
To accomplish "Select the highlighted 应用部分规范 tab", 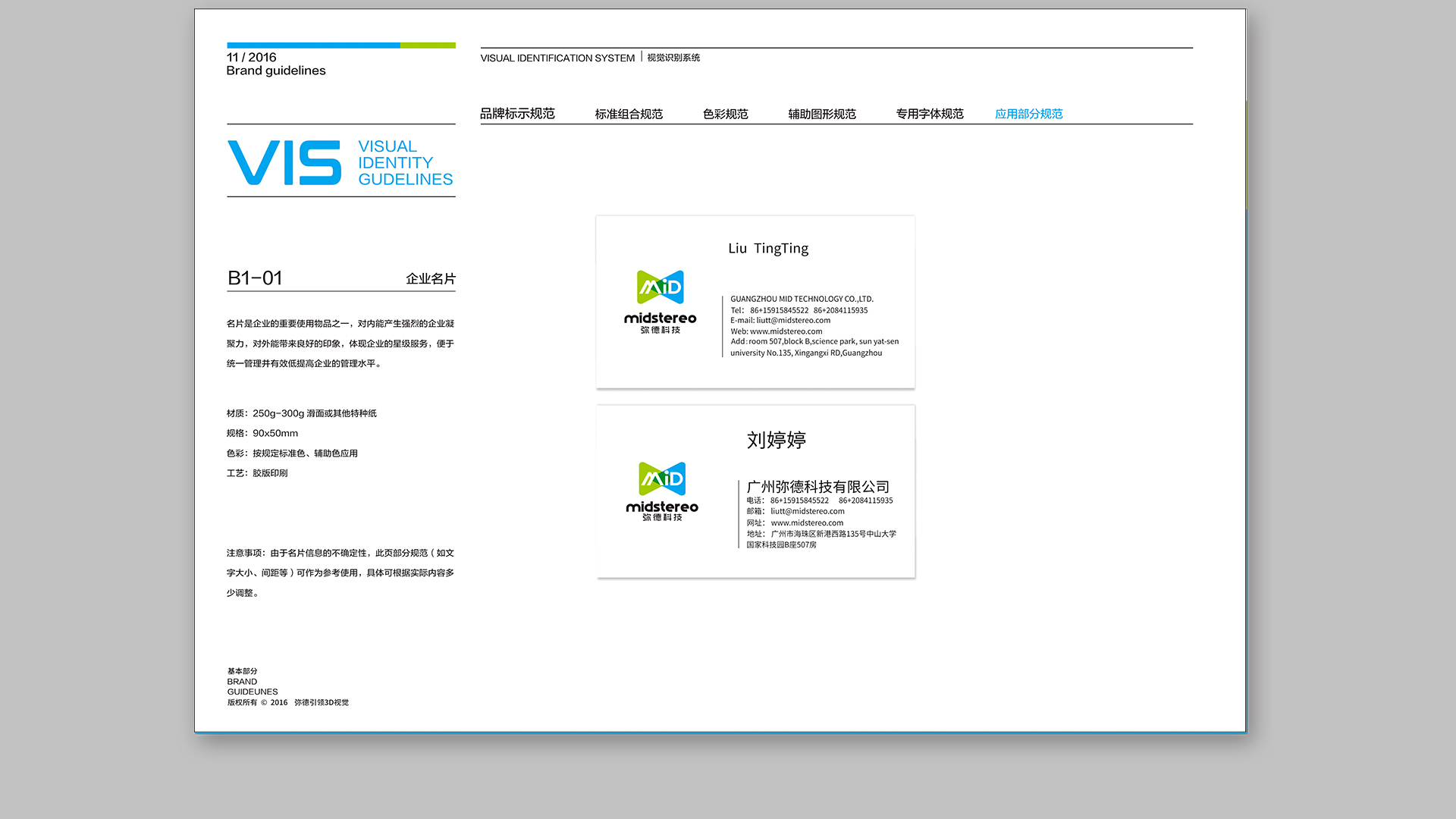I will pos(1029,114).
